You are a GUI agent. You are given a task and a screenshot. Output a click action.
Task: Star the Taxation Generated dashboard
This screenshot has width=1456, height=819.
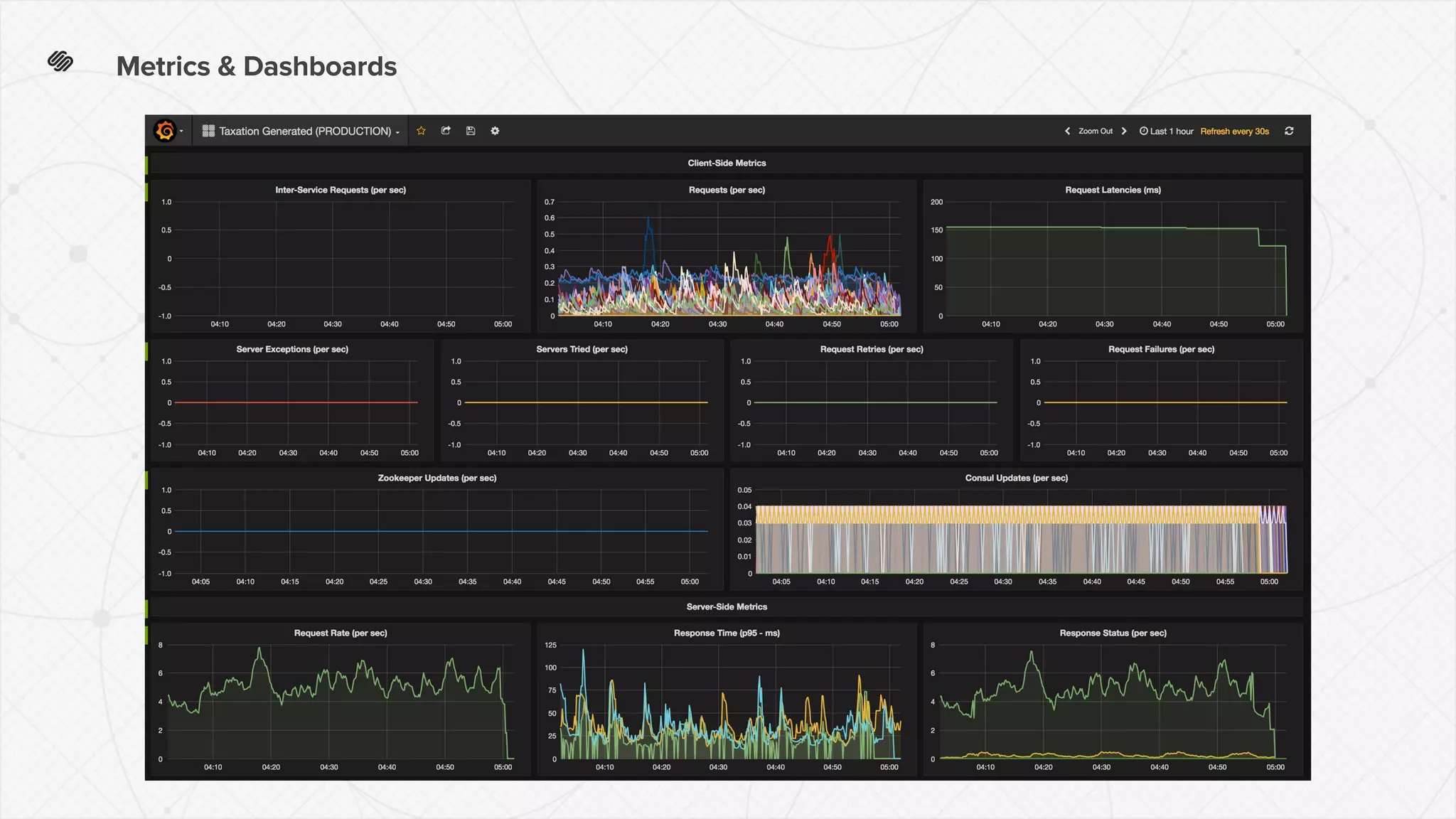(421, 131)
